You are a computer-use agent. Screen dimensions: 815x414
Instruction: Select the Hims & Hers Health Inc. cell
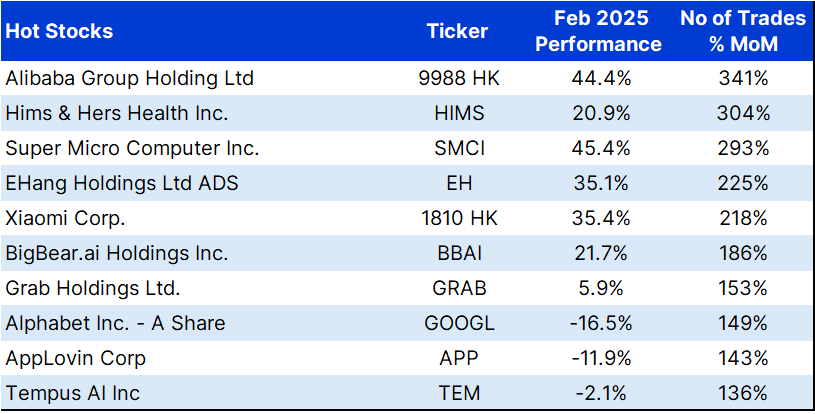point(117,113)
